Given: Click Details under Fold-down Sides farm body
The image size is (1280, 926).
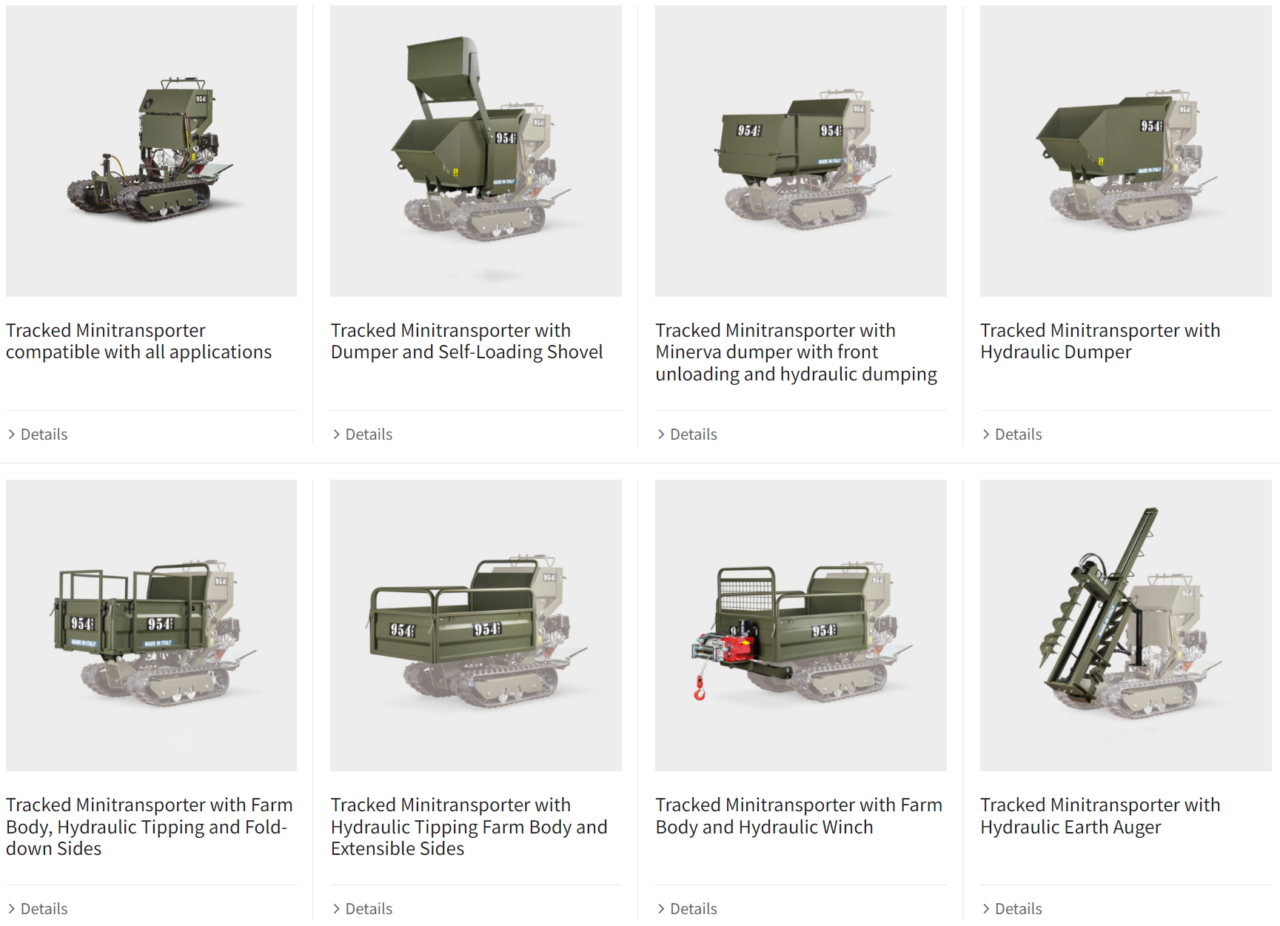Looking at the screenshot, I should 37,908.
